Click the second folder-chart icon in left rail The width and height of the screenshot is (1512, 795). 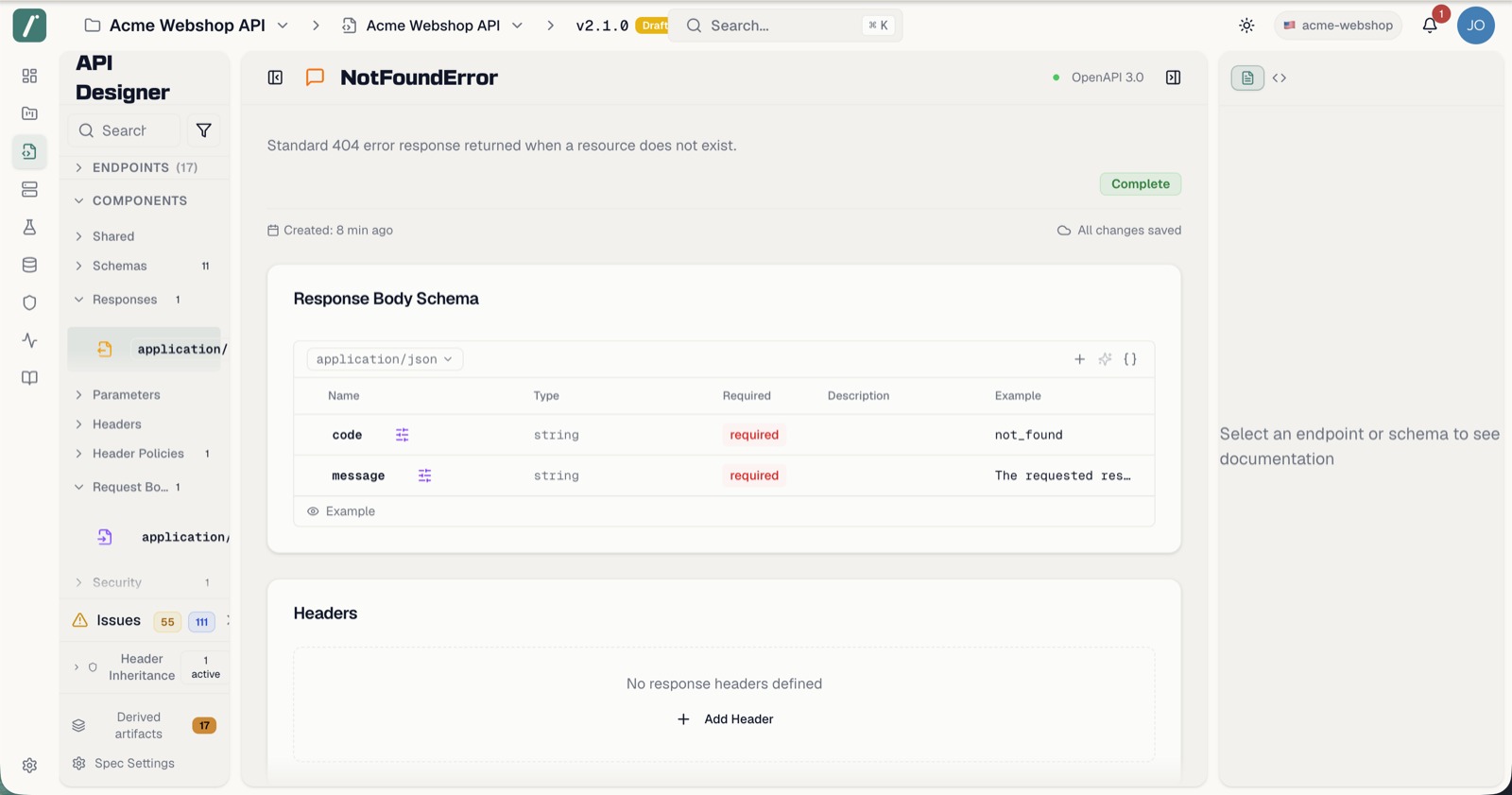point(29,113)
